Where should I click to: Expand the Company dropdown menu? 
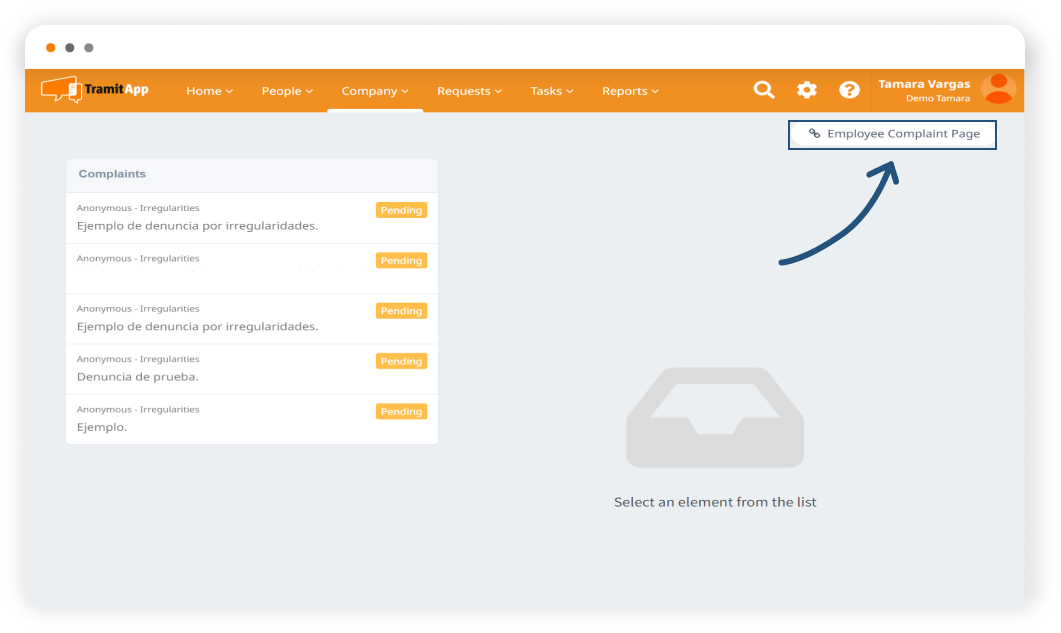(375, 91)
